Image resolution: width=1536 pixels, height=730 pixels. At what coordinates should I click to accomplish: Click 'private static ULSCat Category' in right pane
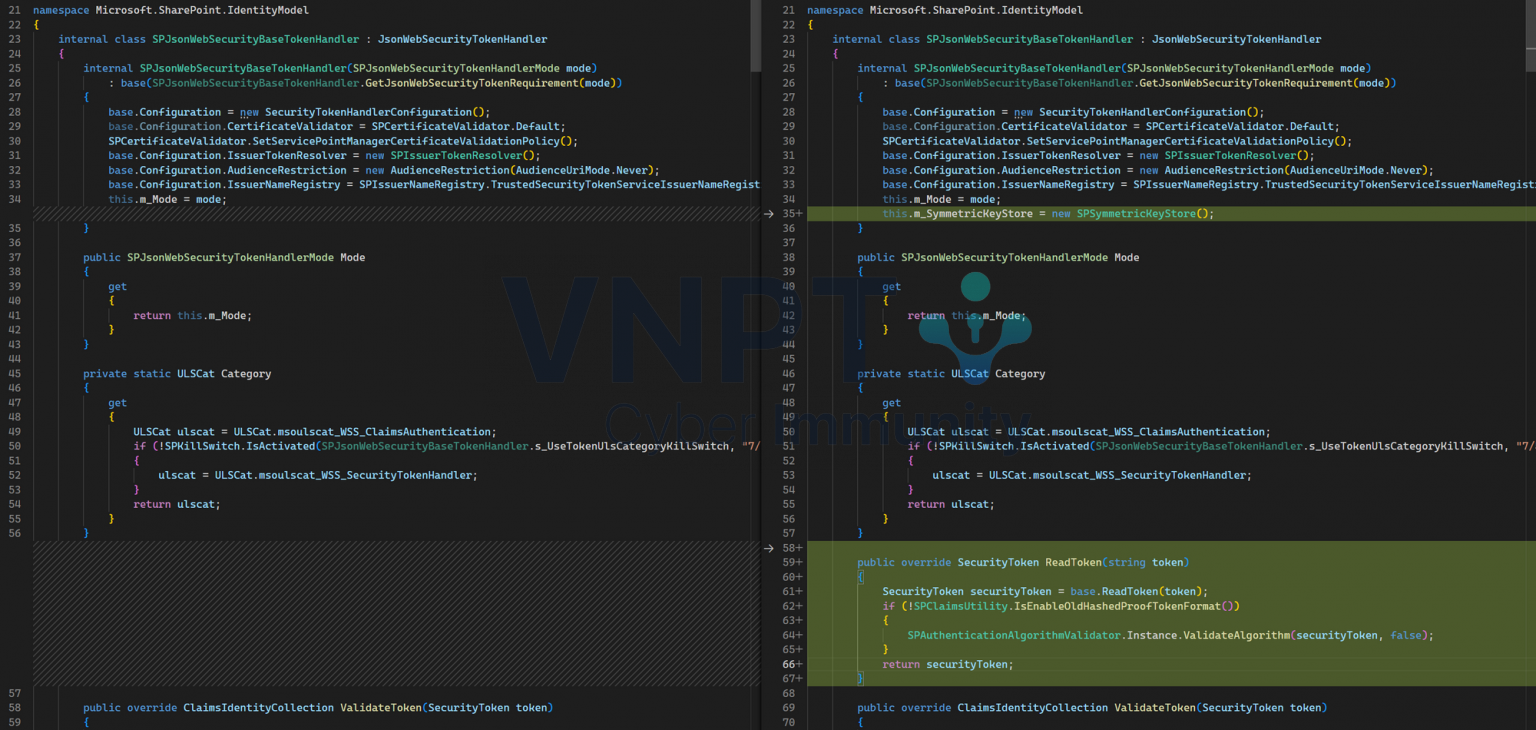(951, 373)
